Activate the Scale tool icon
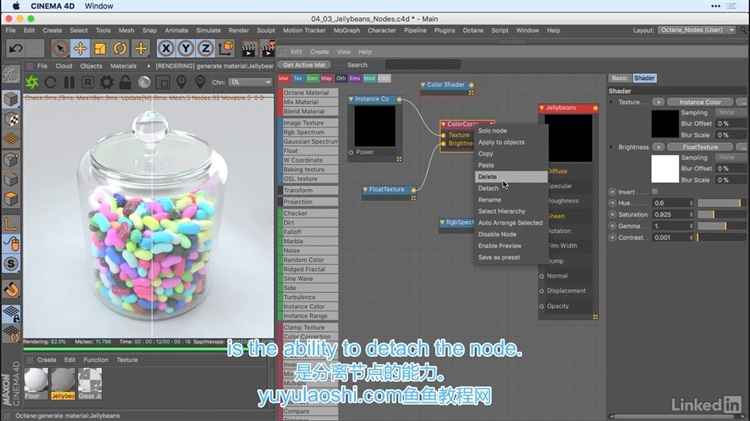The height and width of the screenshot is (421, 750). click(100, 48)
